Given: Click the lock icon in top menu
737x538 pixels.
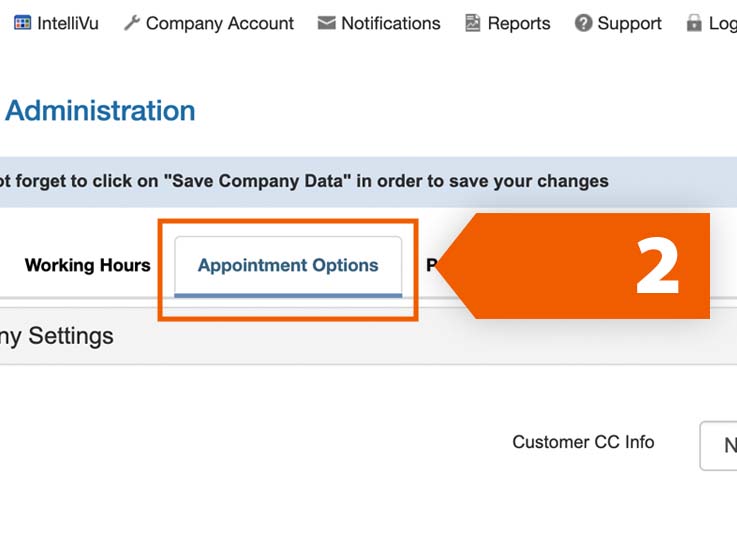Looking at the screenshot, I should pyautogui.click(x=694, y=23).
